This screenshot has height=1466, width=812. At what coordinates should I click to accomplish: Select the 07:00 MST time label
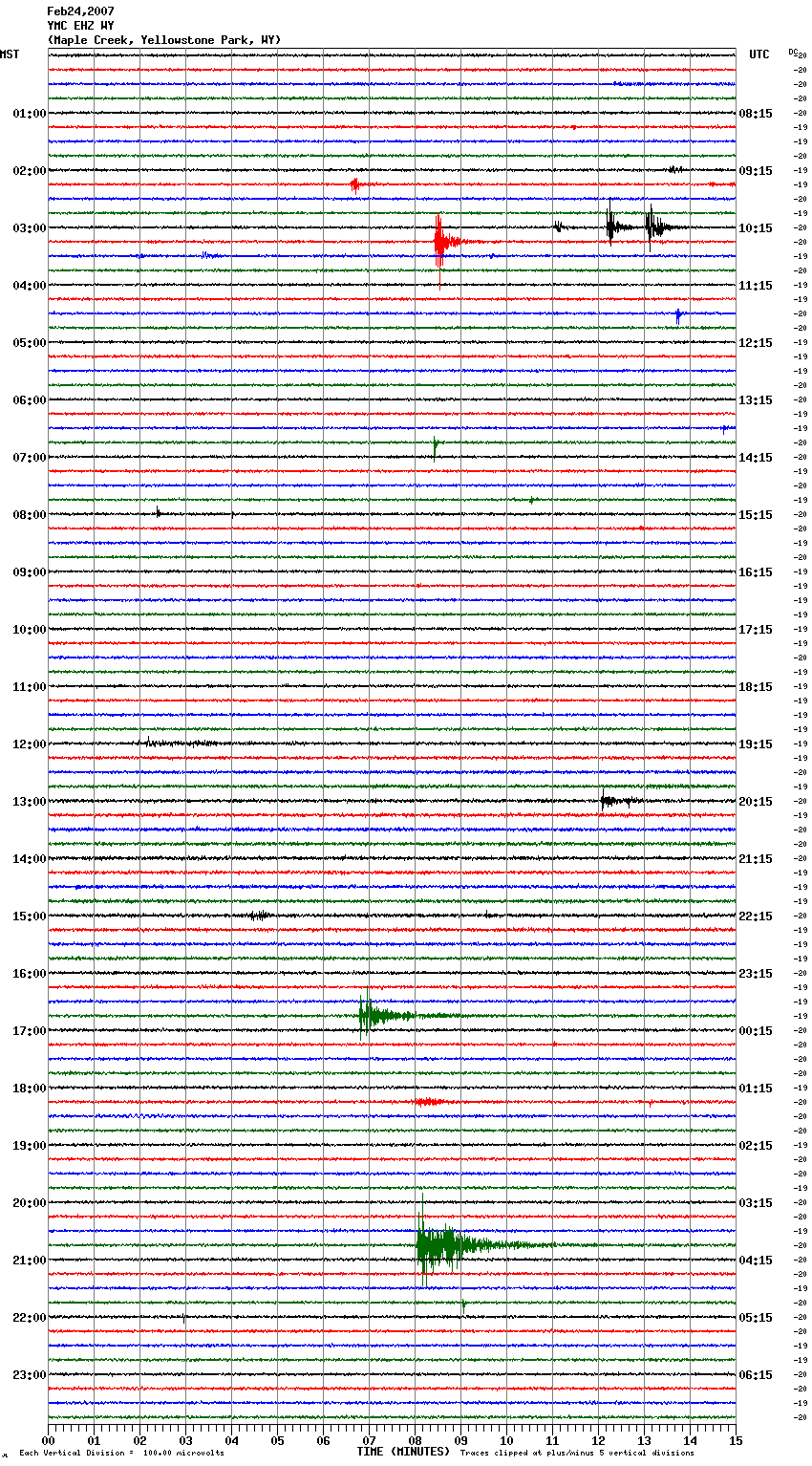30,457
